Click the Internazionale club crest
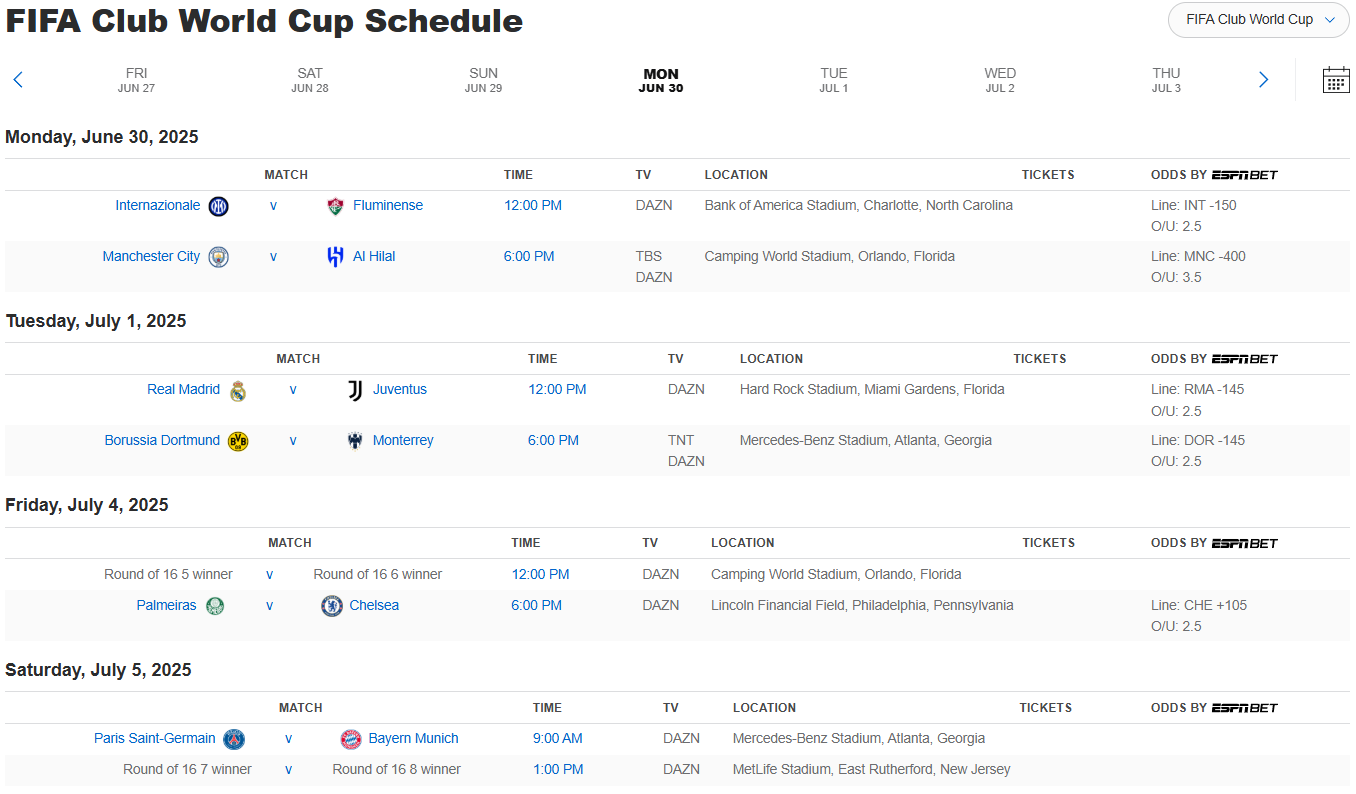1356x794 pixels. pos(218,206)
